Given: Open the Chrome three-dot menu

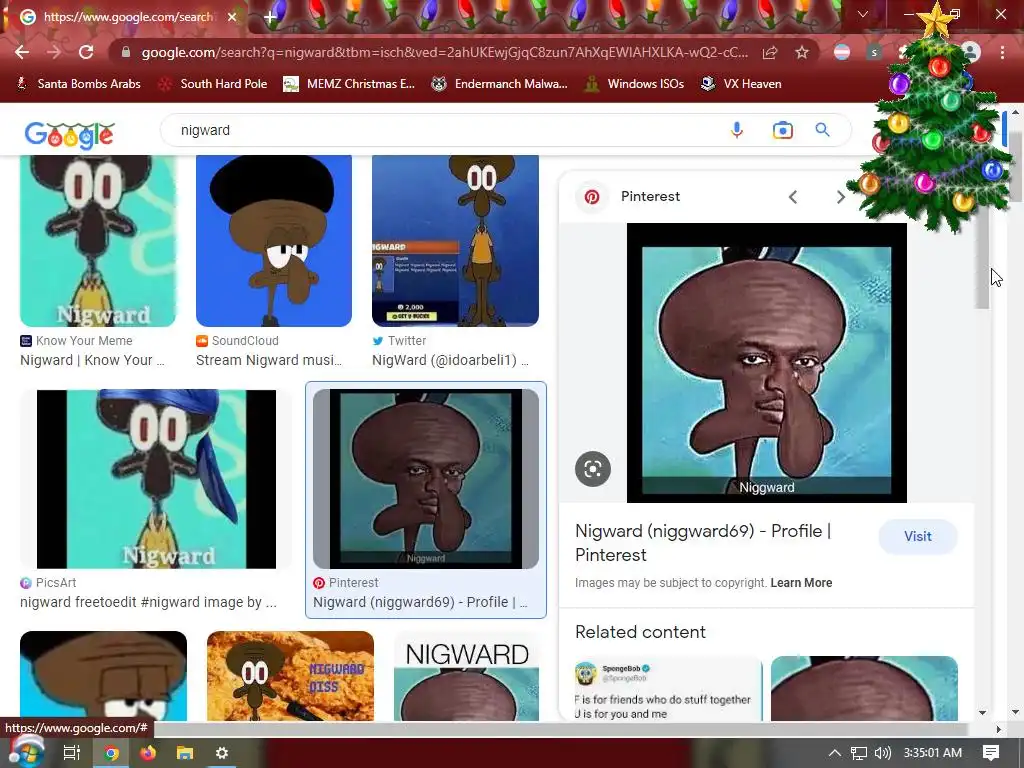Looking at the screenshot, I should 1002,52.
